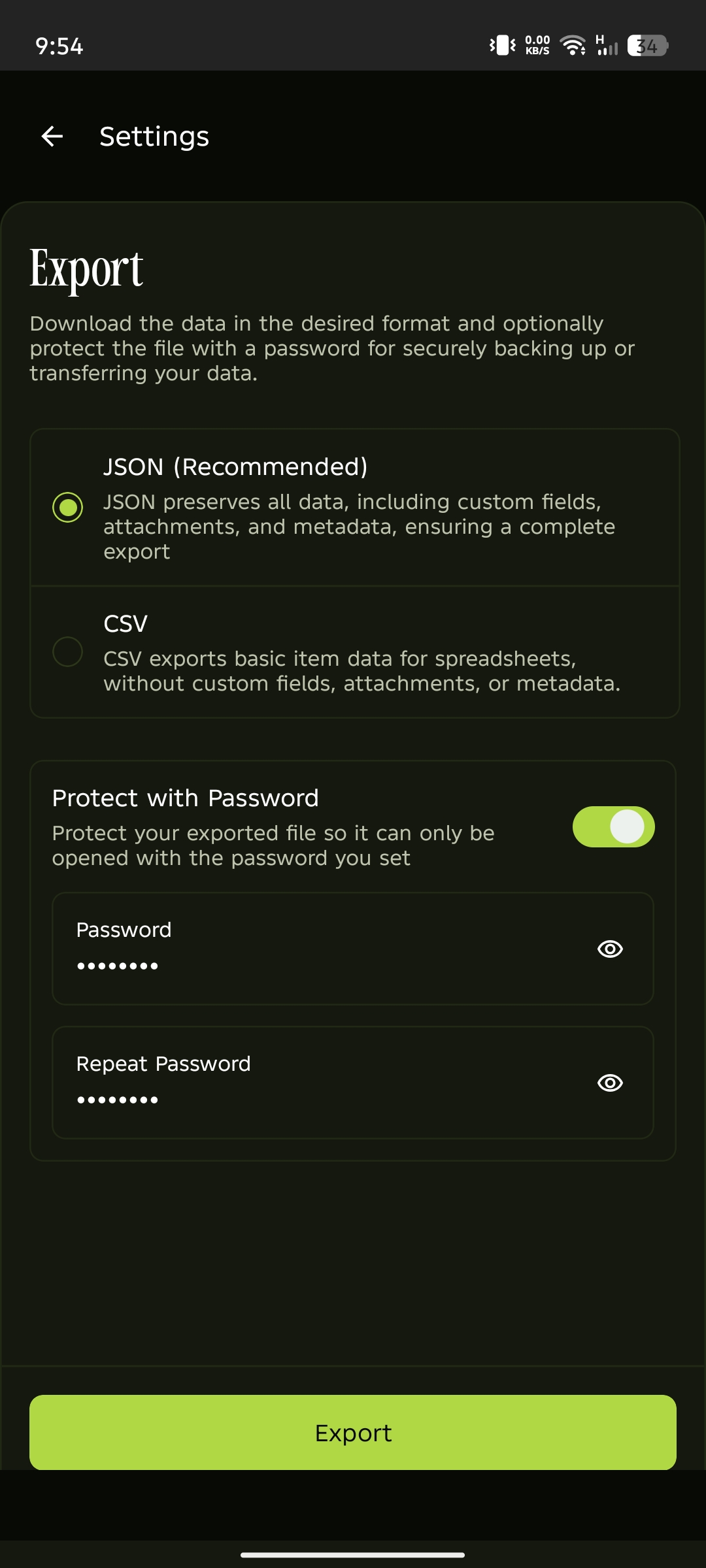The image size is (706, 1568).
Task: Tap the vibrate mode status icon
Action: pos(502,45)
